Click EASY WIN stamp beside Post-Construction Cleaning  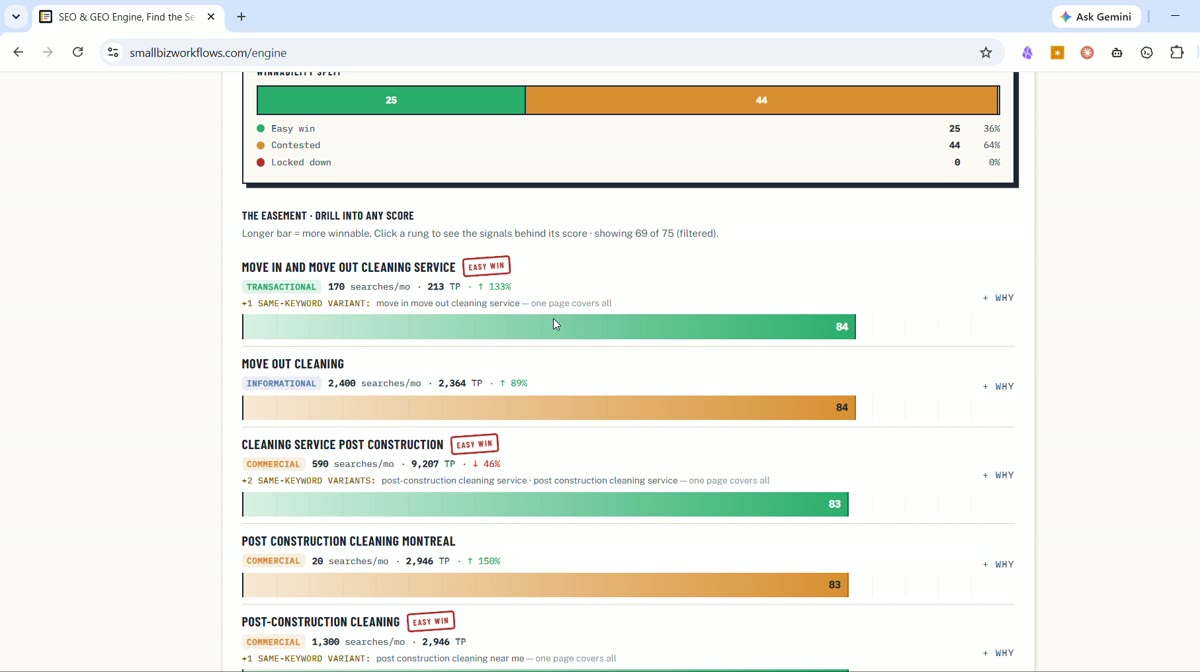431,621
